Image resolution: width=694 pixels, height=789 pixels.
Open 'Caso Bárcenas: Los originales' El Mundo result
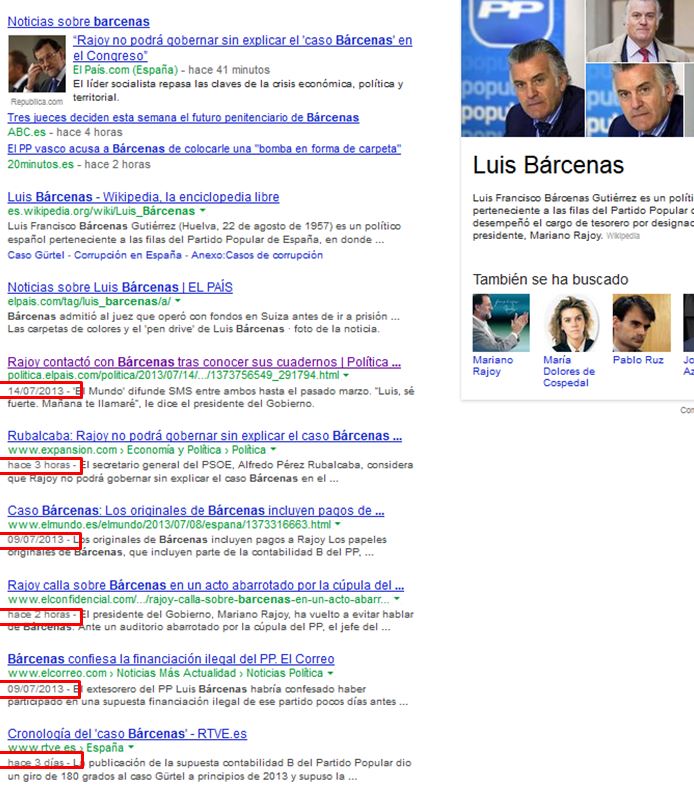point(196,510)
